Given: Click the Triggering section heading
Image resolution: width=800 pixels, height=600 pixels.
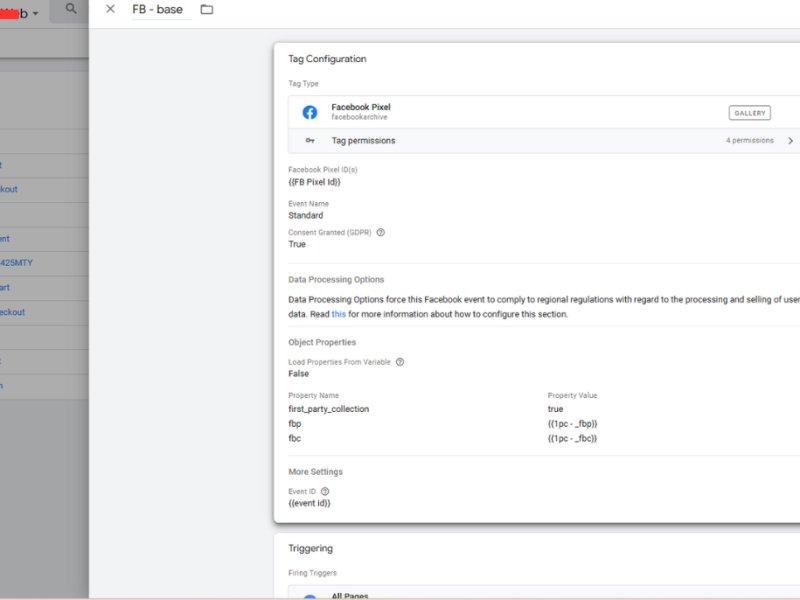Looking at the screenshot, I should [310, 548].
